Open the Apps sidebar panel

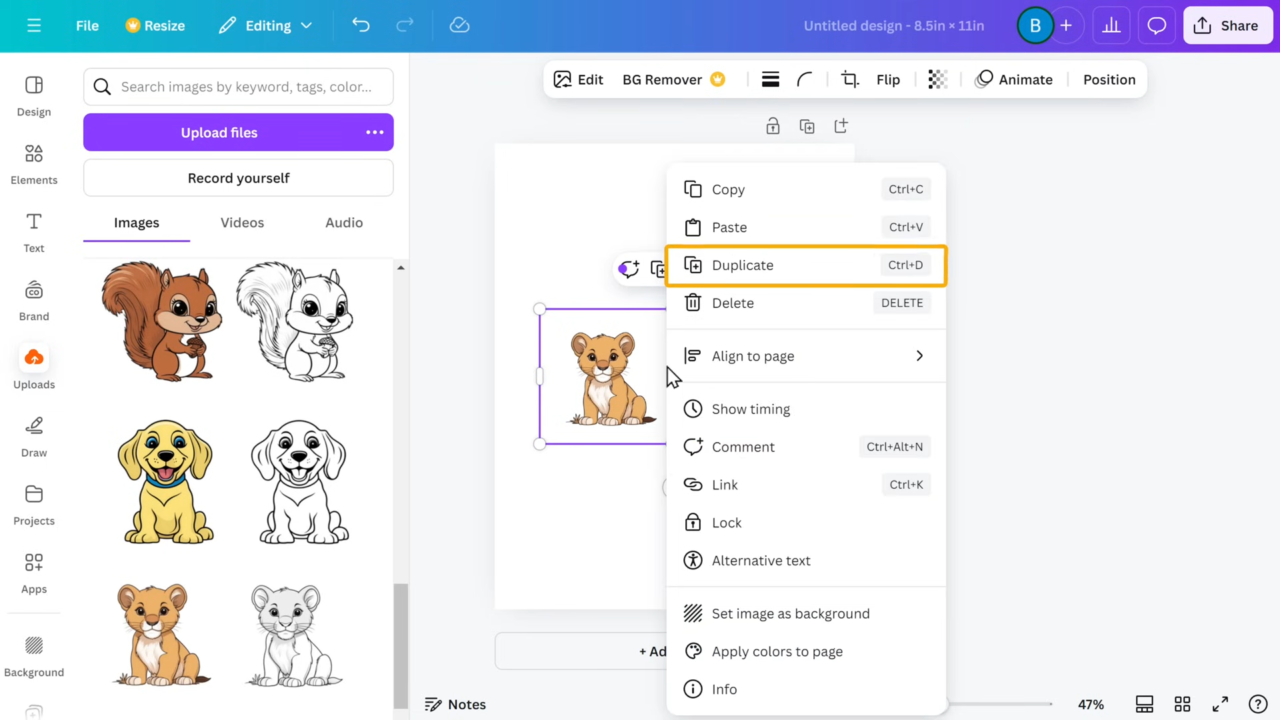tap(34, 573)
